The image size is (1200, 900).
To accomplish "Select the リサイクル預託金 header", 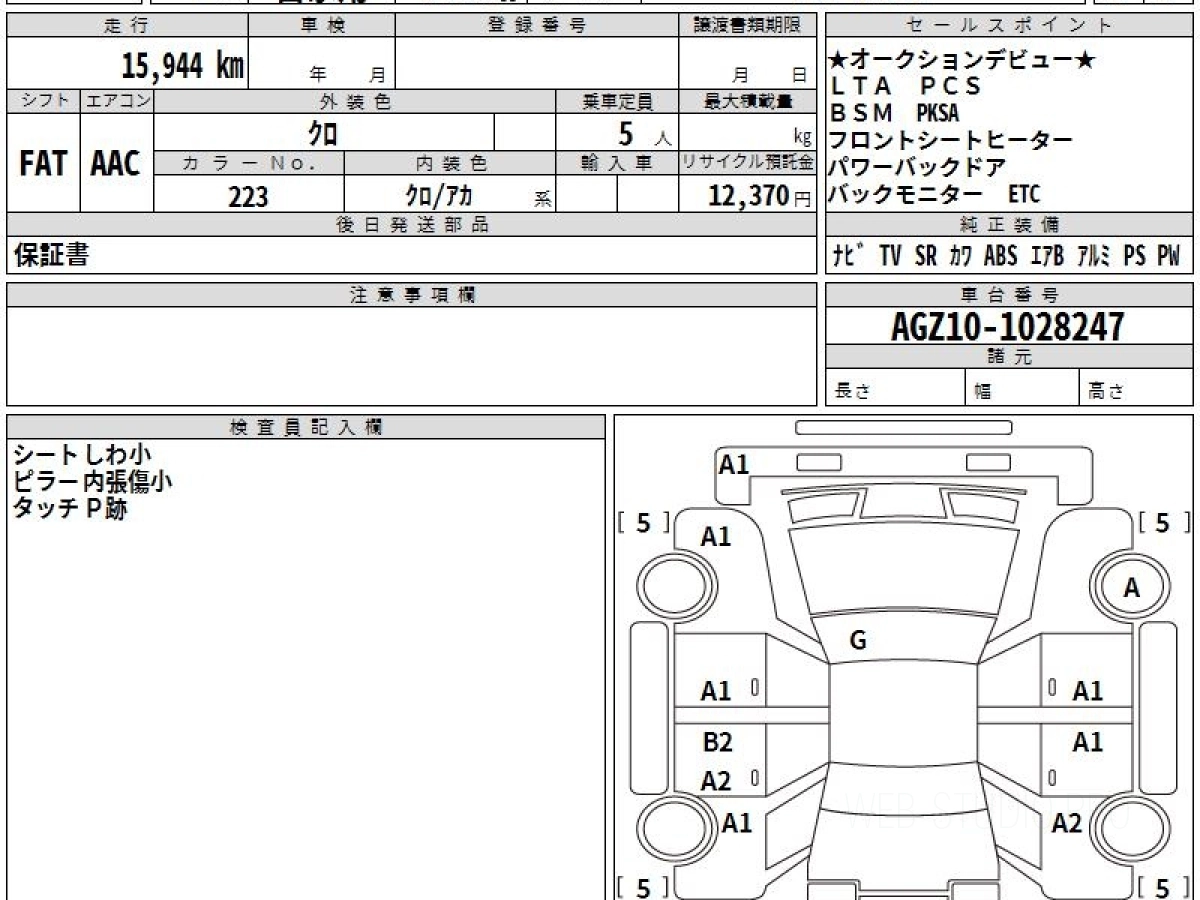I will (748, 163).
